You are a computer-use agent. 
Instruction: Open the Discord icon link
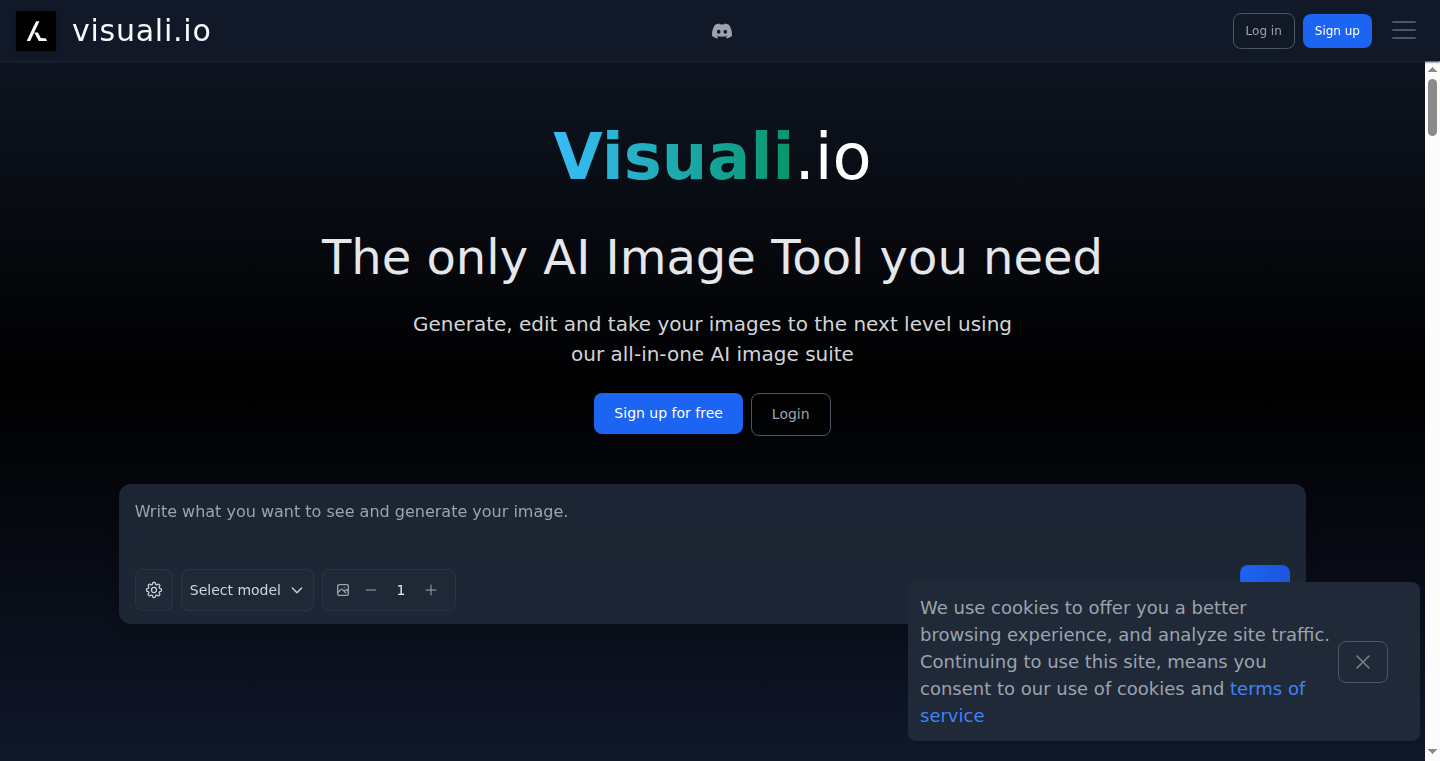click(721, 31)
